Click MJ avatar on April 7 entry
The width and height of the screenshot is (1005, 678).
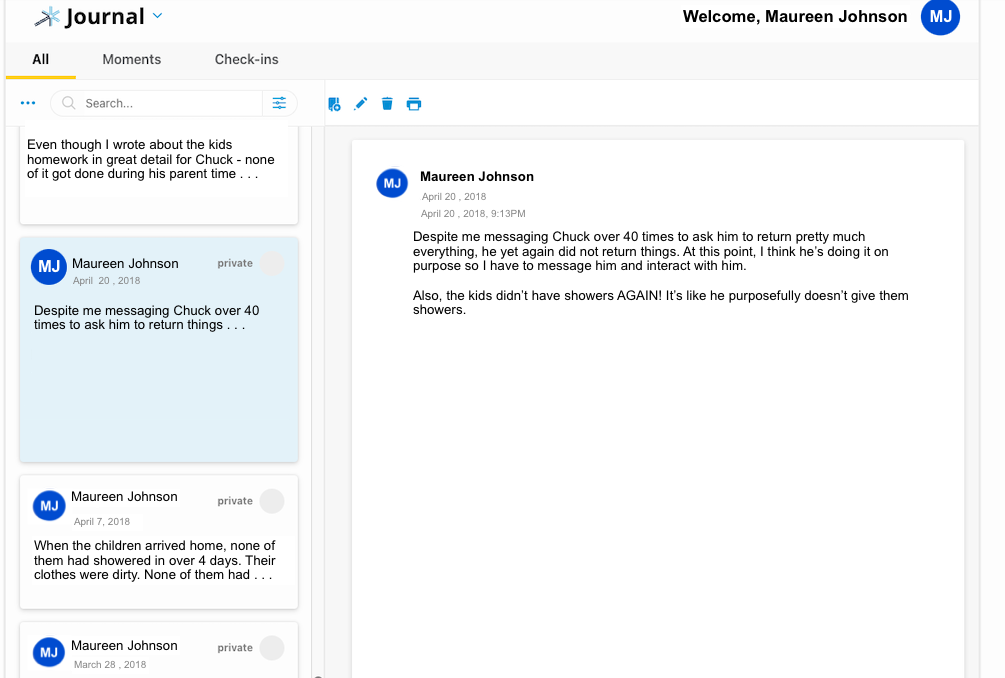point(49,506)
